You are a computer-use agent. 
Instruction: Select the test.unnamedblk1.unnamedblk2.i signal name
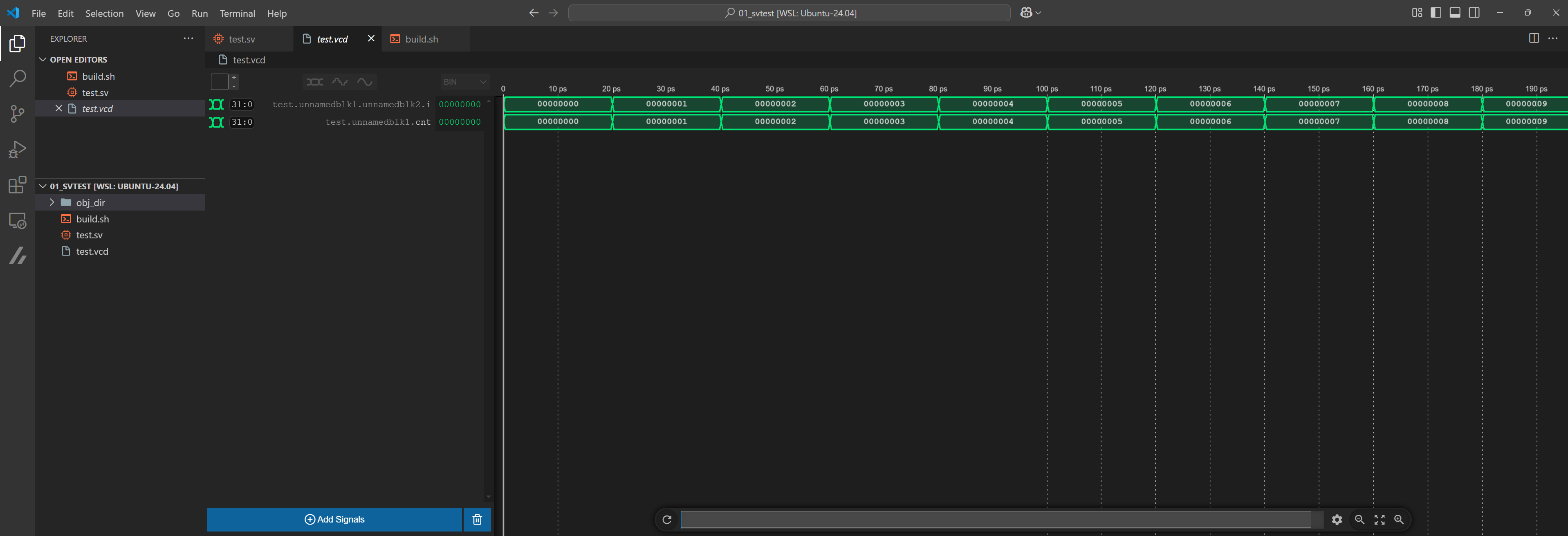click(x=351, y=105)
